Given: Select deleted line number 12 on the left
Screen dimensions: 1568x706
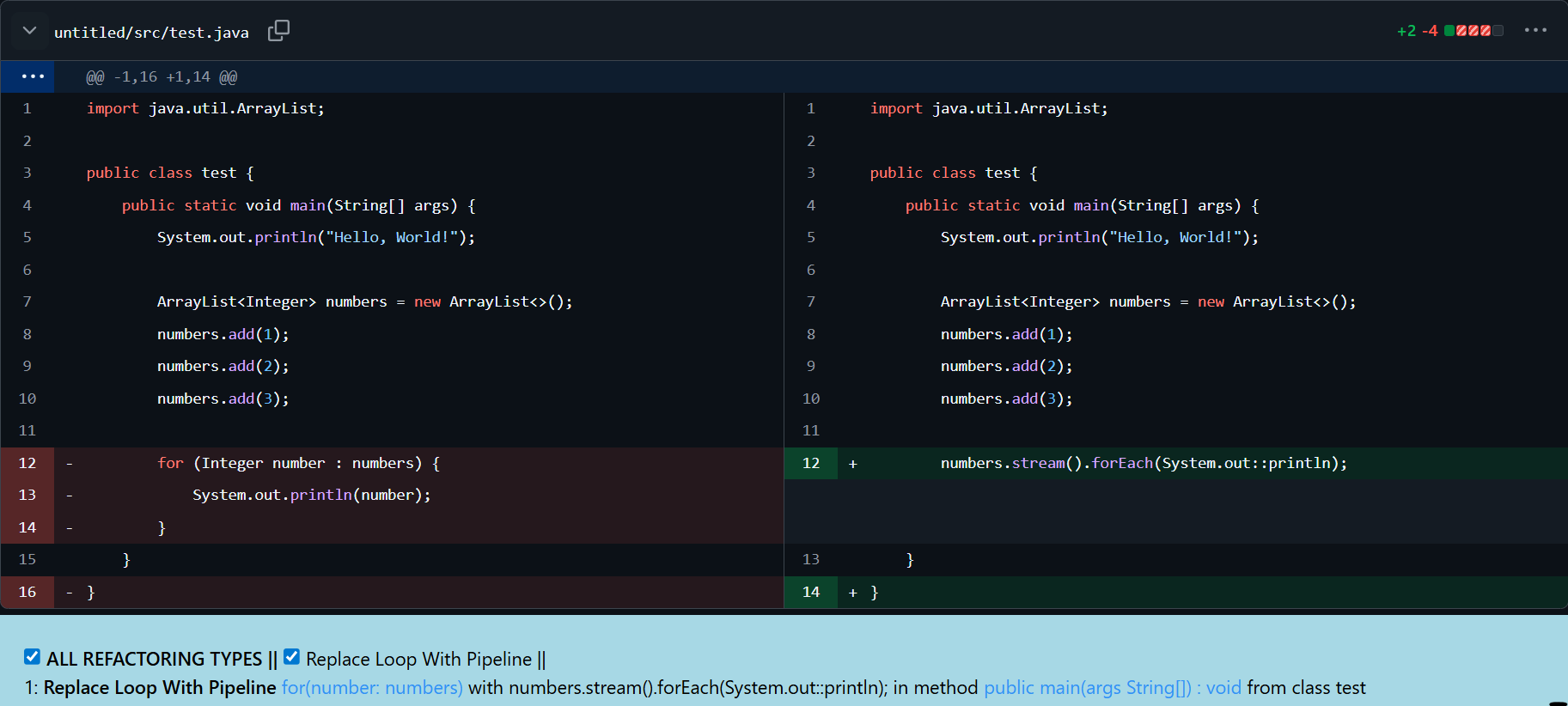Looking at the screenshot, I should pyautogui.click(x=27, y=463).
